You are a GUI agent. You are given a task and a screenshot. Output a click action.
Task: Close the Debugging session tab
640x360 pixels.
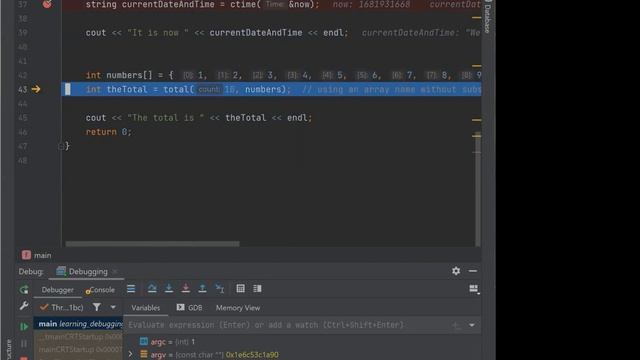pyautogui.click(x=115, y=271)
